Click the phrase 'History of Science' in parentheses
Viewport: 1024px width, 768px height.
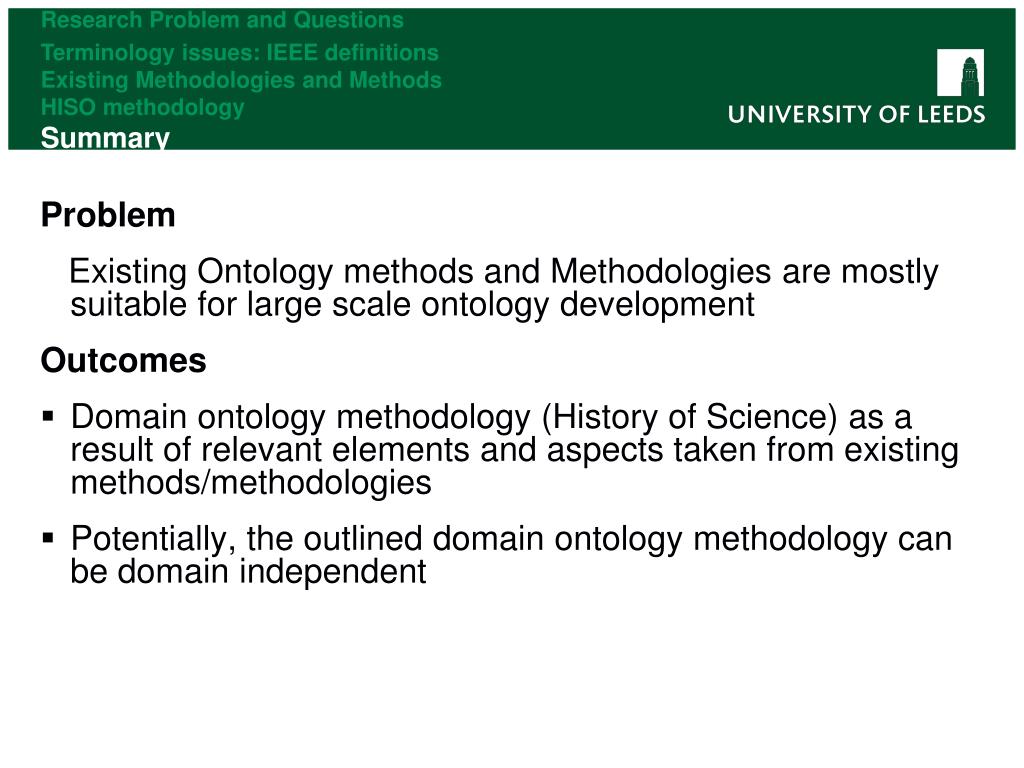click(x=690, y=417)
